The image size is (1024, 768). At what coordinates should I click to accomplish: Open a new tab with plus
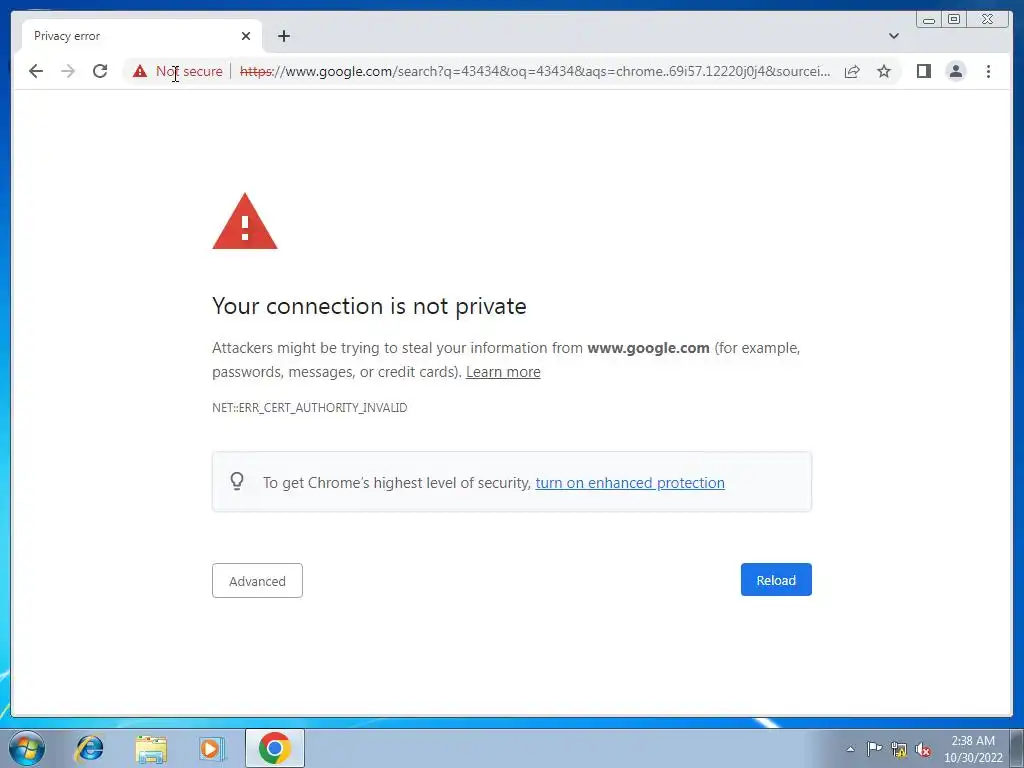(283, 36)
